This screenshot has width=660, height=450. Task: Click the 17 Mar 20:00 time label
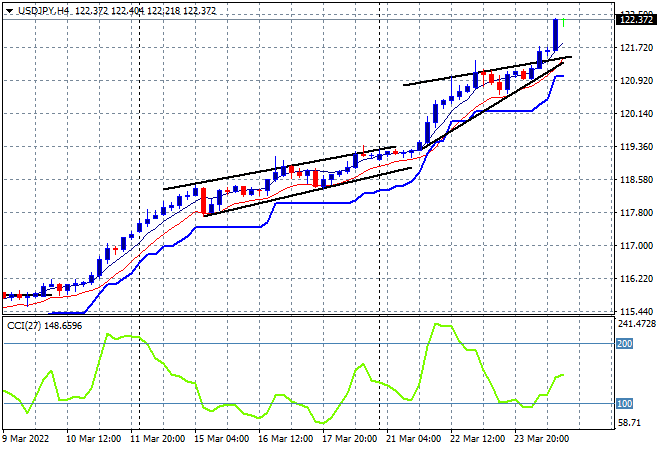click(x=350, y=439)
